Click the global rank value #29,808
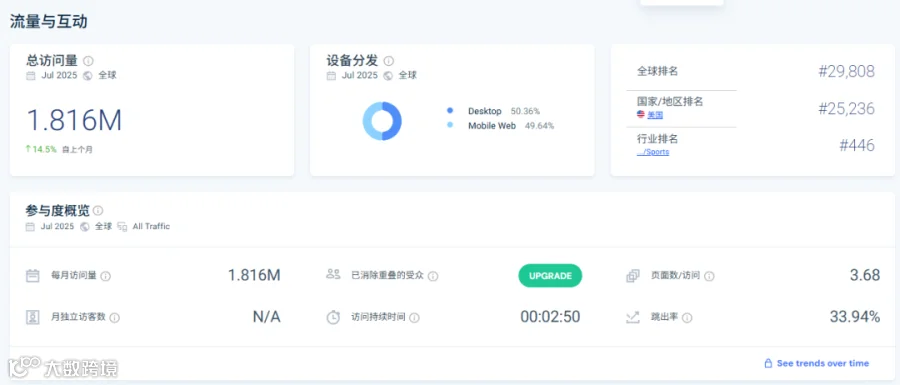The height and width of the screenshot is (385, 900). click(x=847, y=72)
